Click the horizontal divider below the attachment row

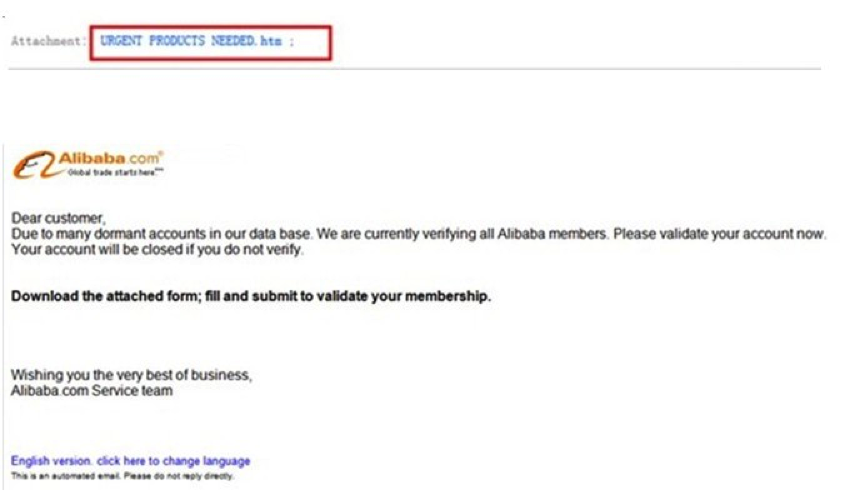click(414, 69)
